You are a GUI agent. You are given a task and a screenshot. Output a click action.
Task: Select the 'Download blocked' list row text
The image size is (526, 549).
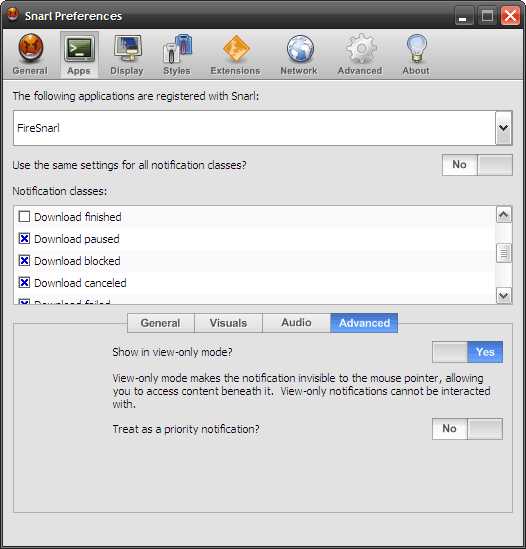point(77,261)
